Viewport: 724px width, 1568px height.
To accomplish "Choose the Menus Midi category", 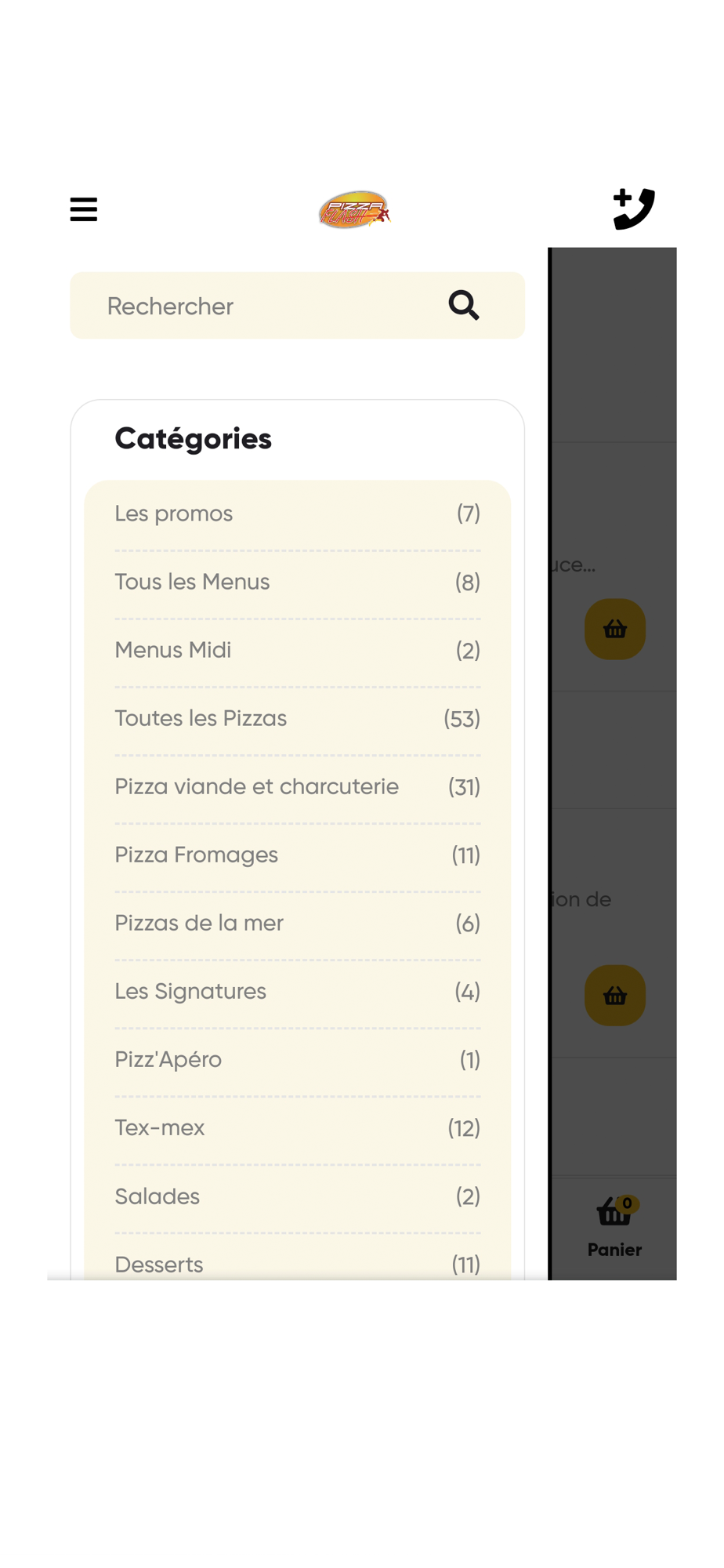I will tap(298, 650).
